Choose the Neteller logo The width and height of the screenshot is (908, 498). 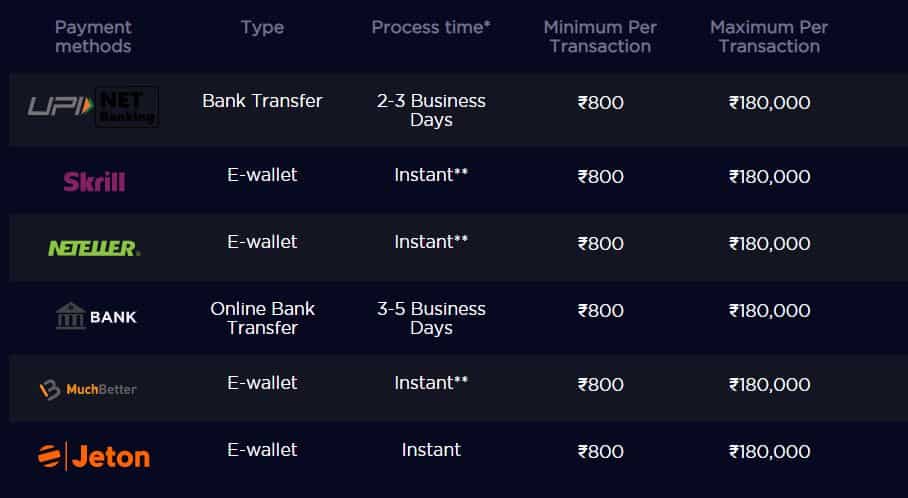[94, 248]
